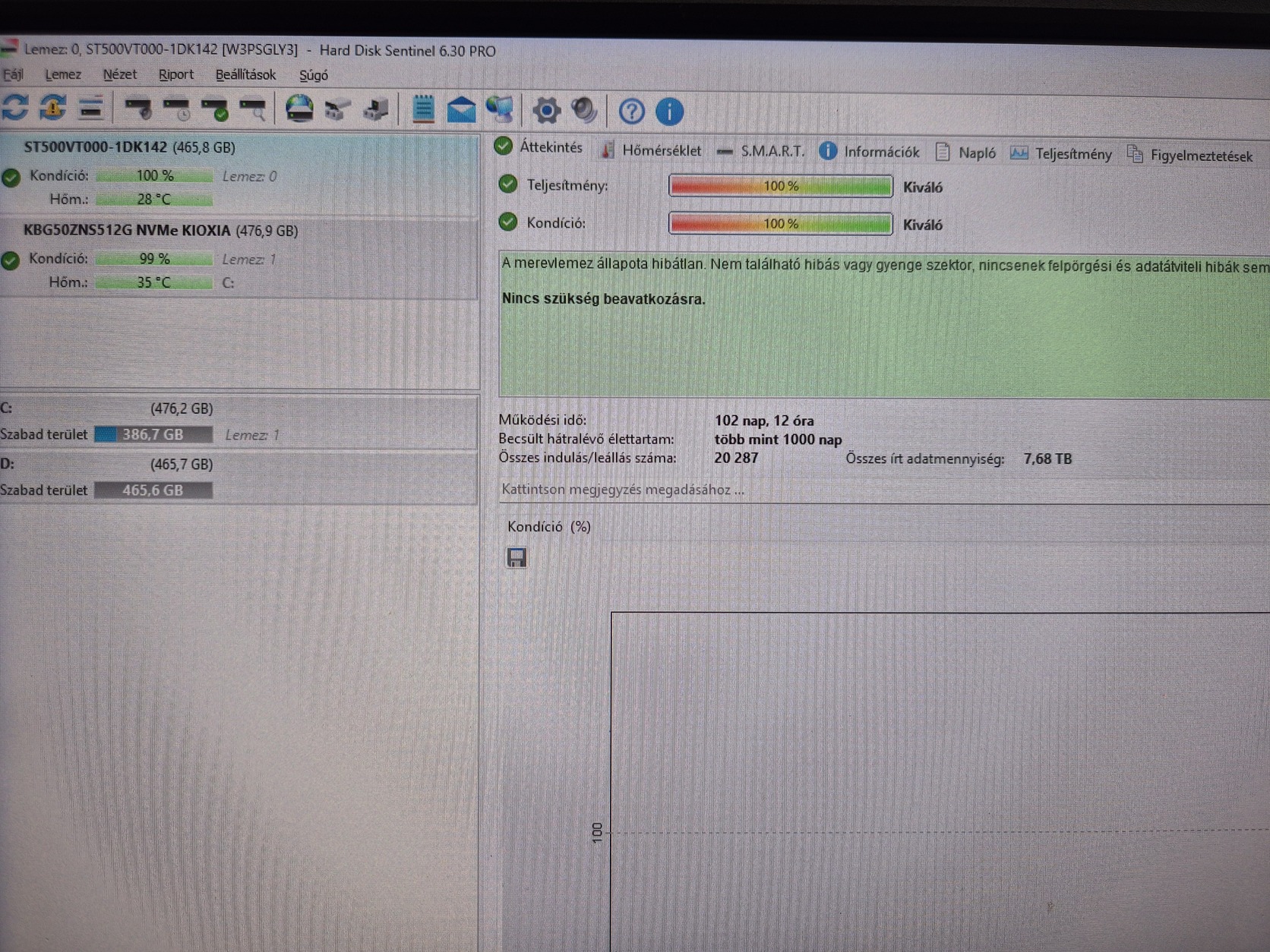Click the '20 287' start/stop count

coord(736,459)
